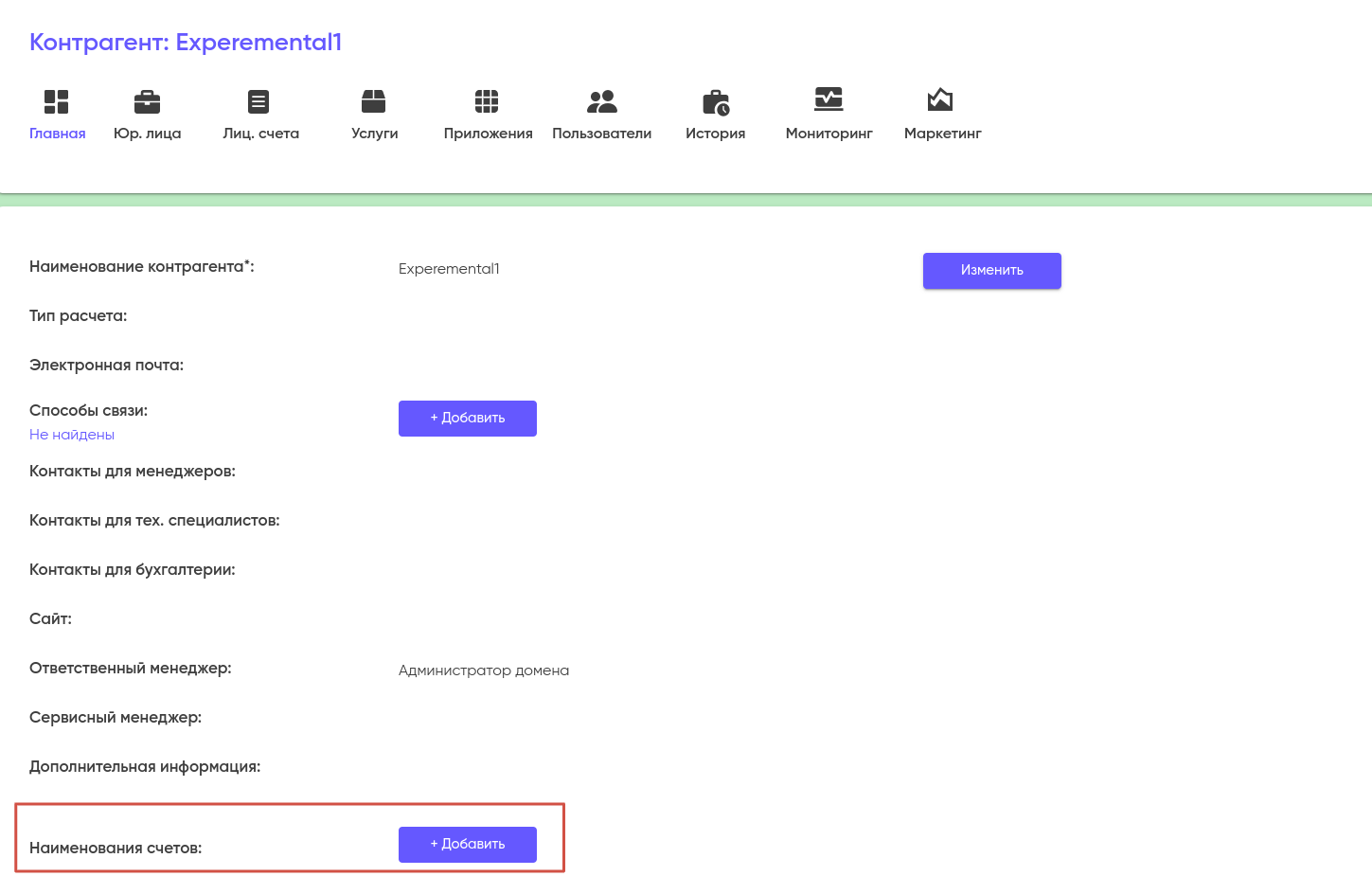Click the 'Дополнительная информация:' label
Viewport: 1372px width, 876px height.
point(145,767)
